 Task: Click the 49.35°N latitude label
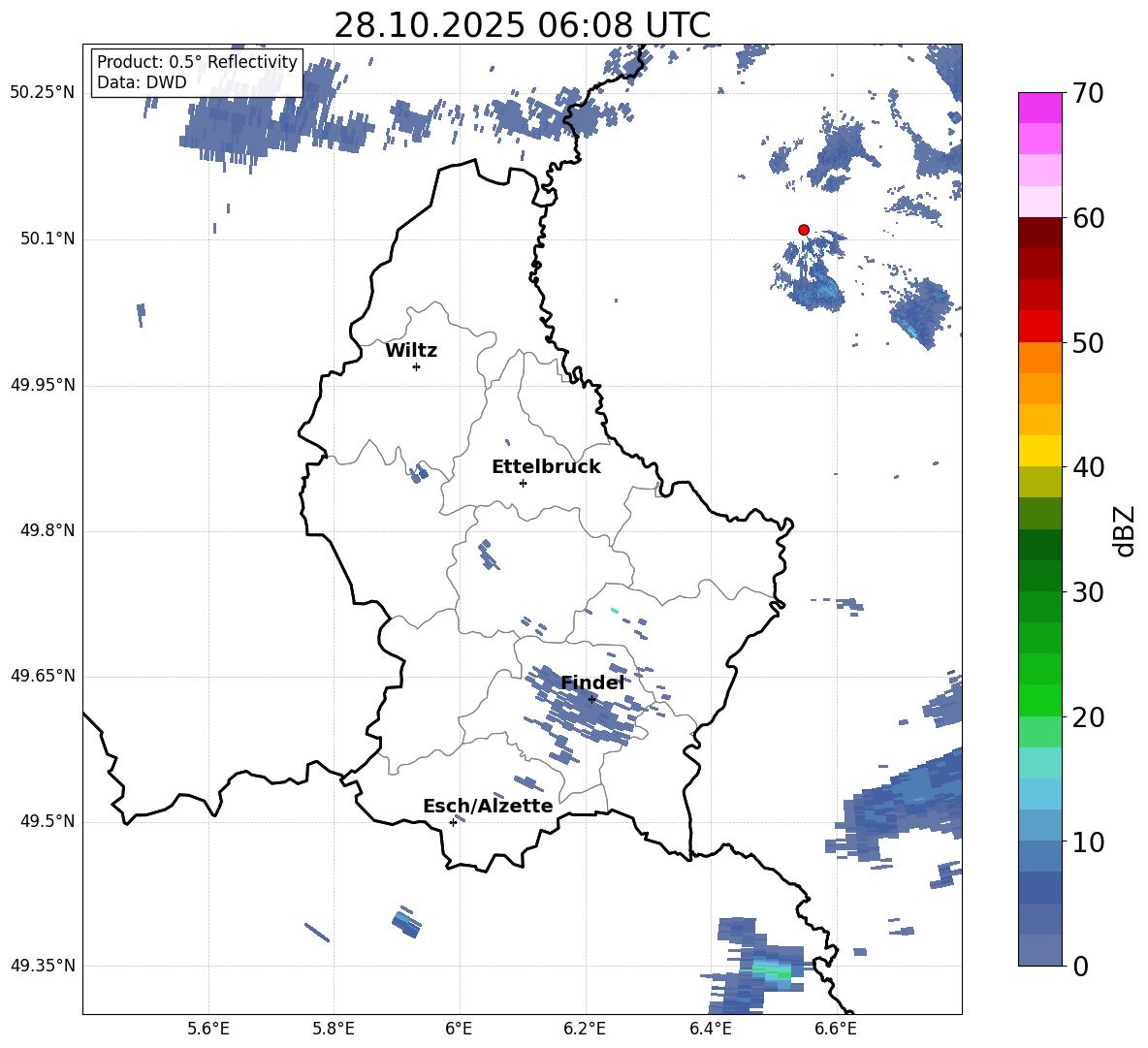tap(43, 966)
